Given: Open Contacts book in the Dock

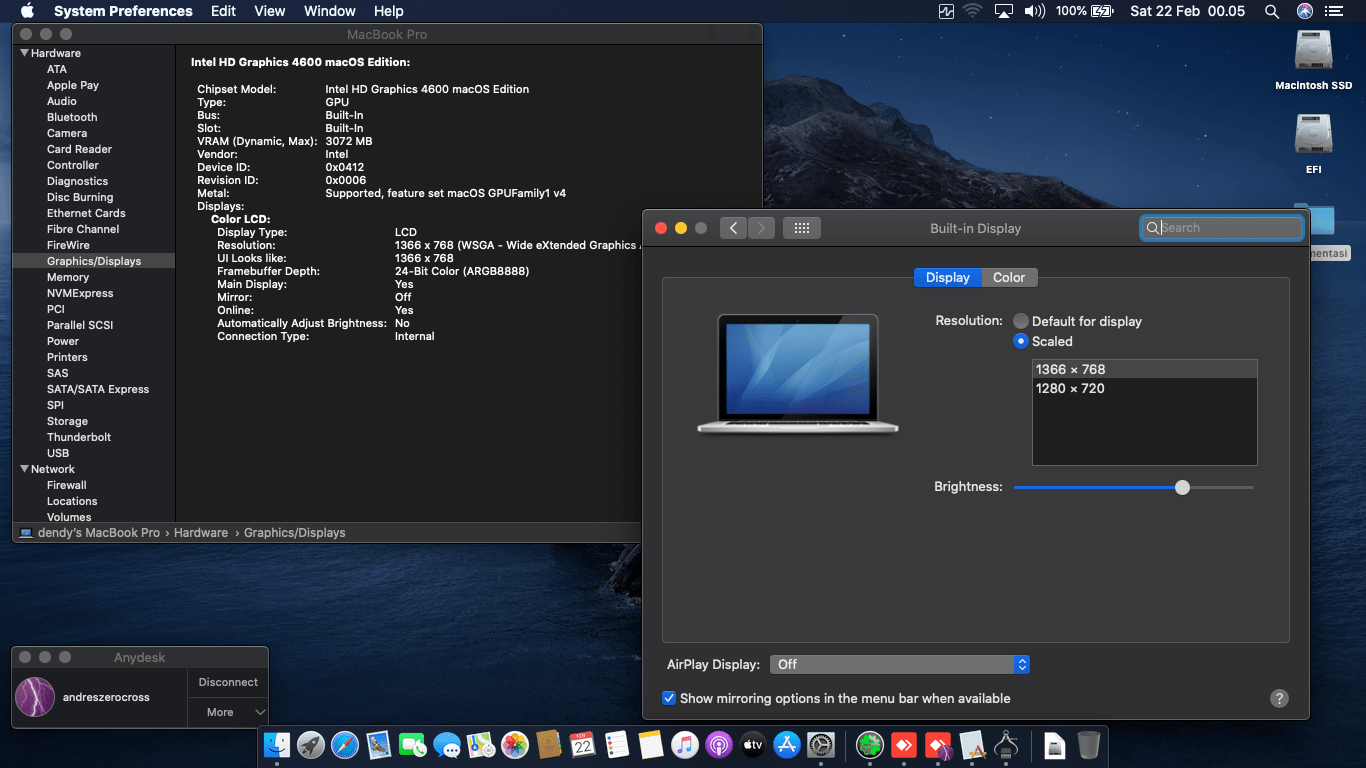Looking at the screenshot, I should [548, 744].
